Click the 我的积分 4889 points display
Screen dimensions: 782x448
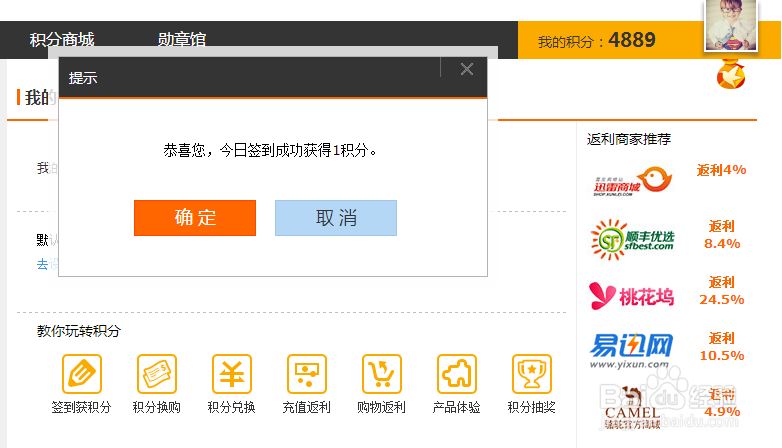point(596,40)
